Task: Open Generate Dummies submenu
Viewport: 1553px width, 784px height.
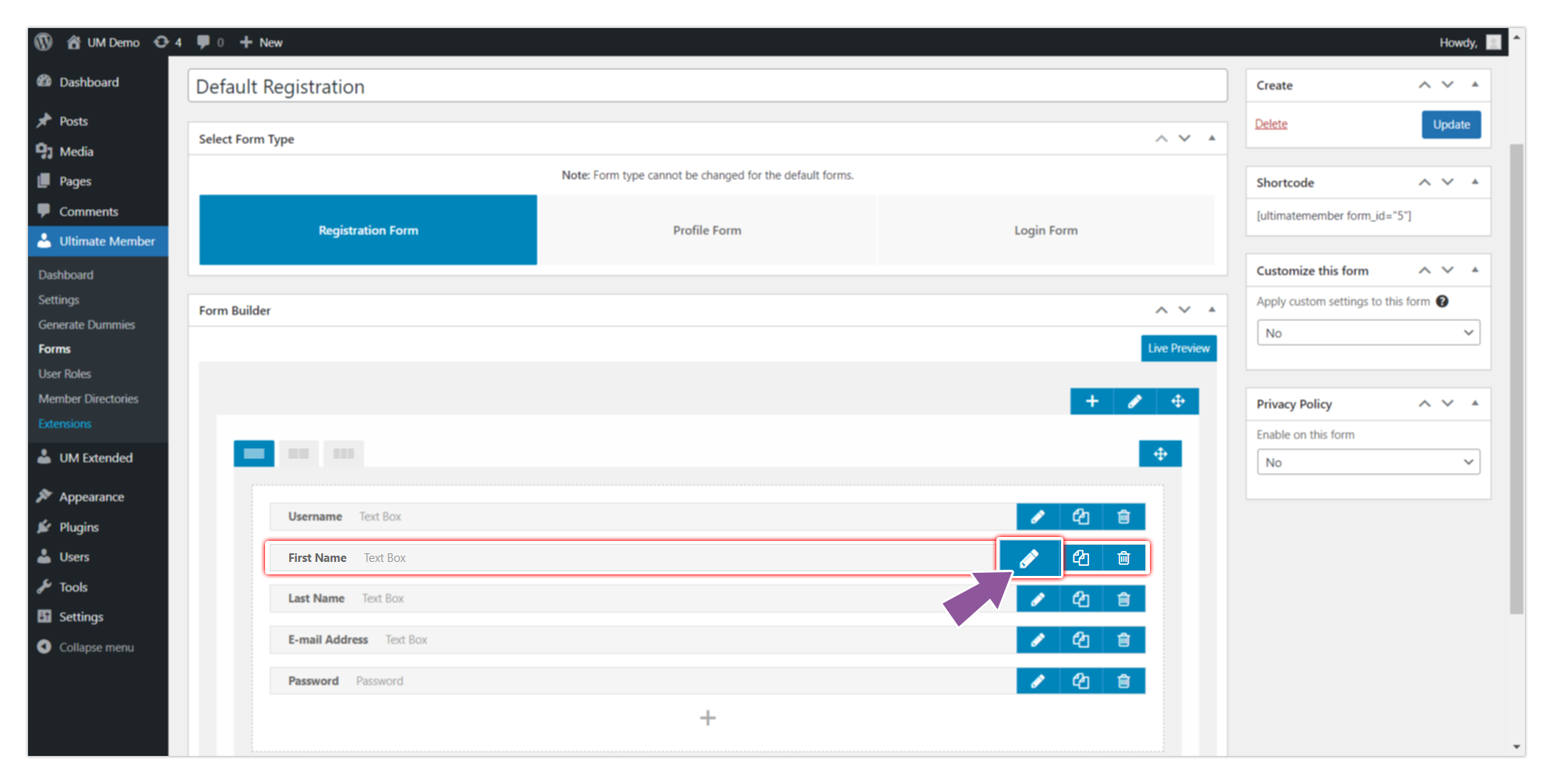Action: (87, 325)
